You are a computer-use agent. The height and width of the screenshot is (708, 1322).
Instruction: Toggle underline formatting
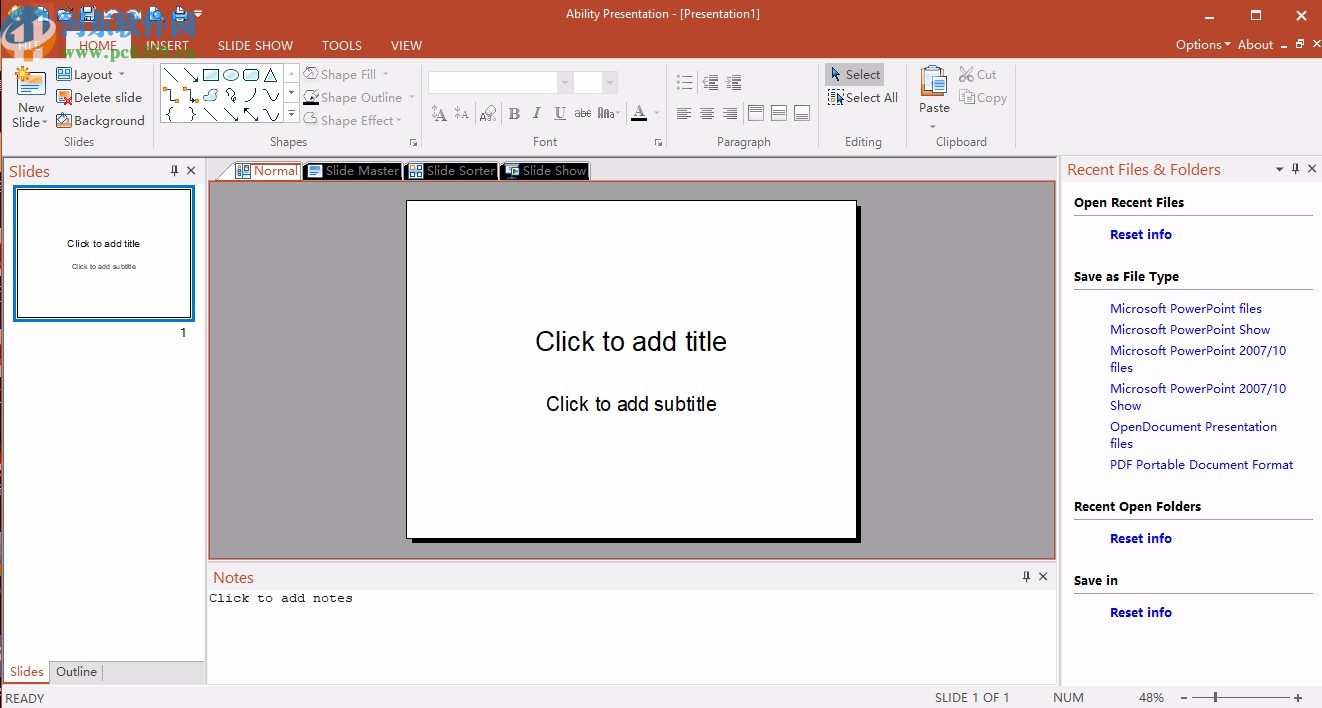coord(559,113)
